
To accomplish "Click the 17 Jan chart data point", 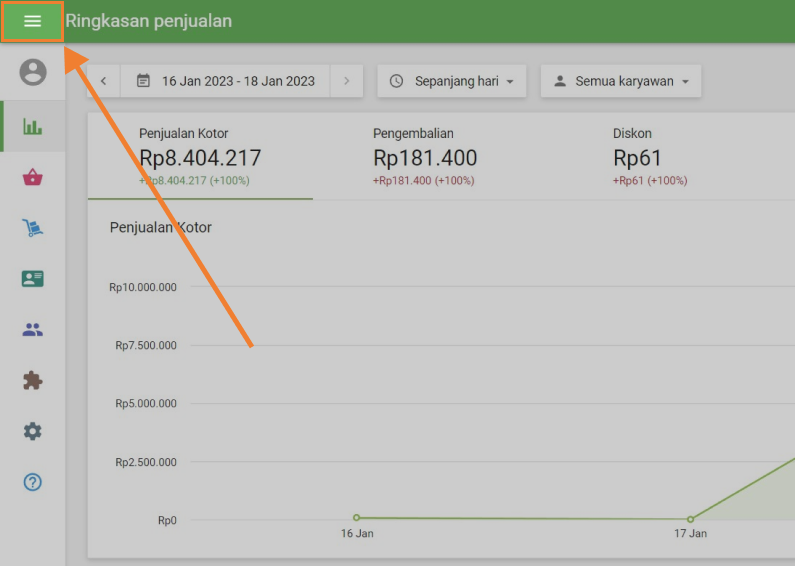I will [690, 519].
